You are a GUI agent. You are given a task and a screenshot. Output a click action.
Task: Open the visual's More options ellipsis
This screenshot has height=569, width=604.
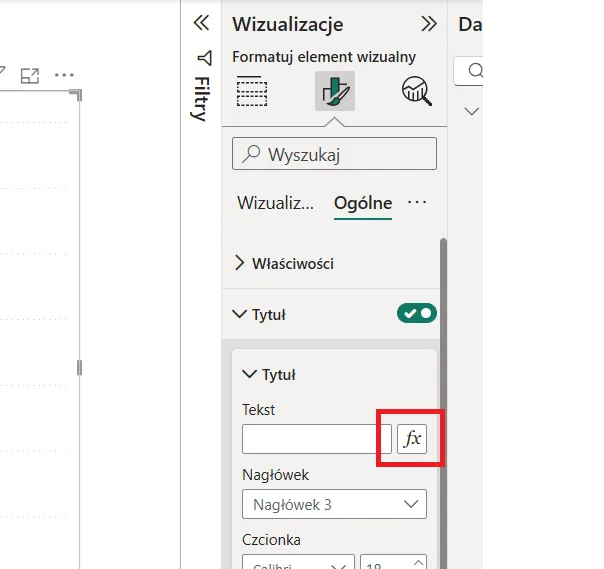tap(64, 75)
